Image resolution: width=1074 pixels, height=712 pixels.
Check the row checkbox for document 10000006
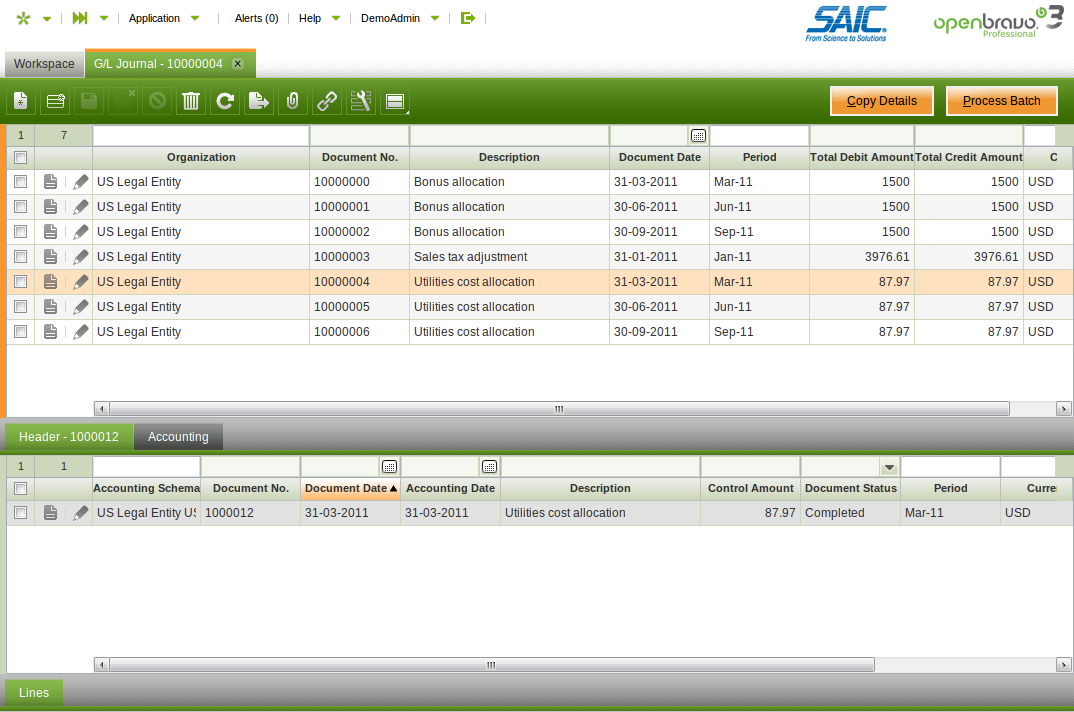(20, 332)
